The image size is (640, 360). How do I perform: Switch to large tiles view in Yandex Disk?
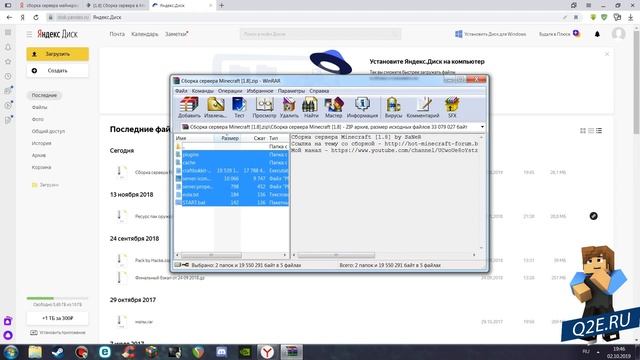click(x=583, y=131)
